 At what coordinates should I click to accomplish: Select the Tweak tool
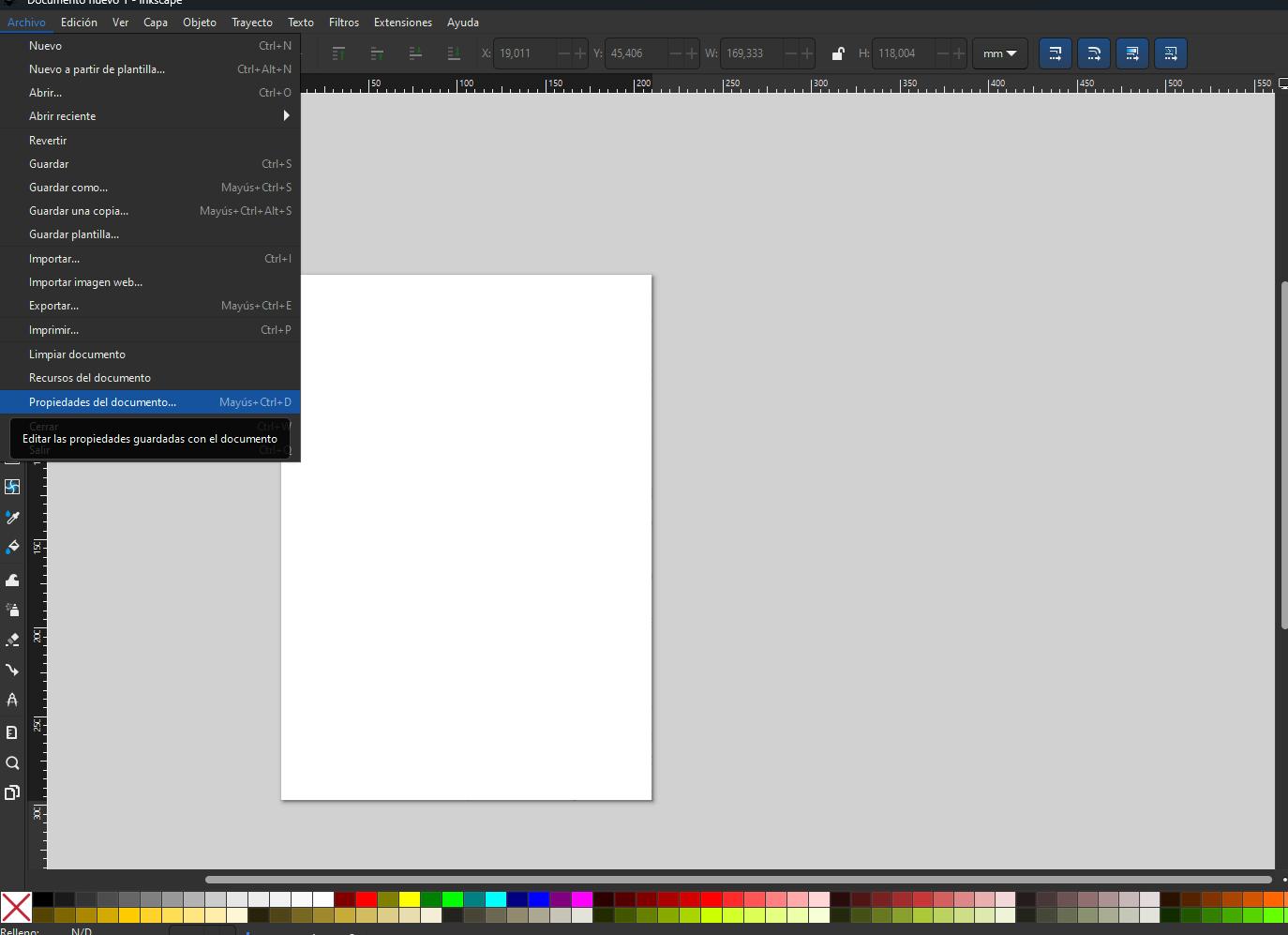12,580
